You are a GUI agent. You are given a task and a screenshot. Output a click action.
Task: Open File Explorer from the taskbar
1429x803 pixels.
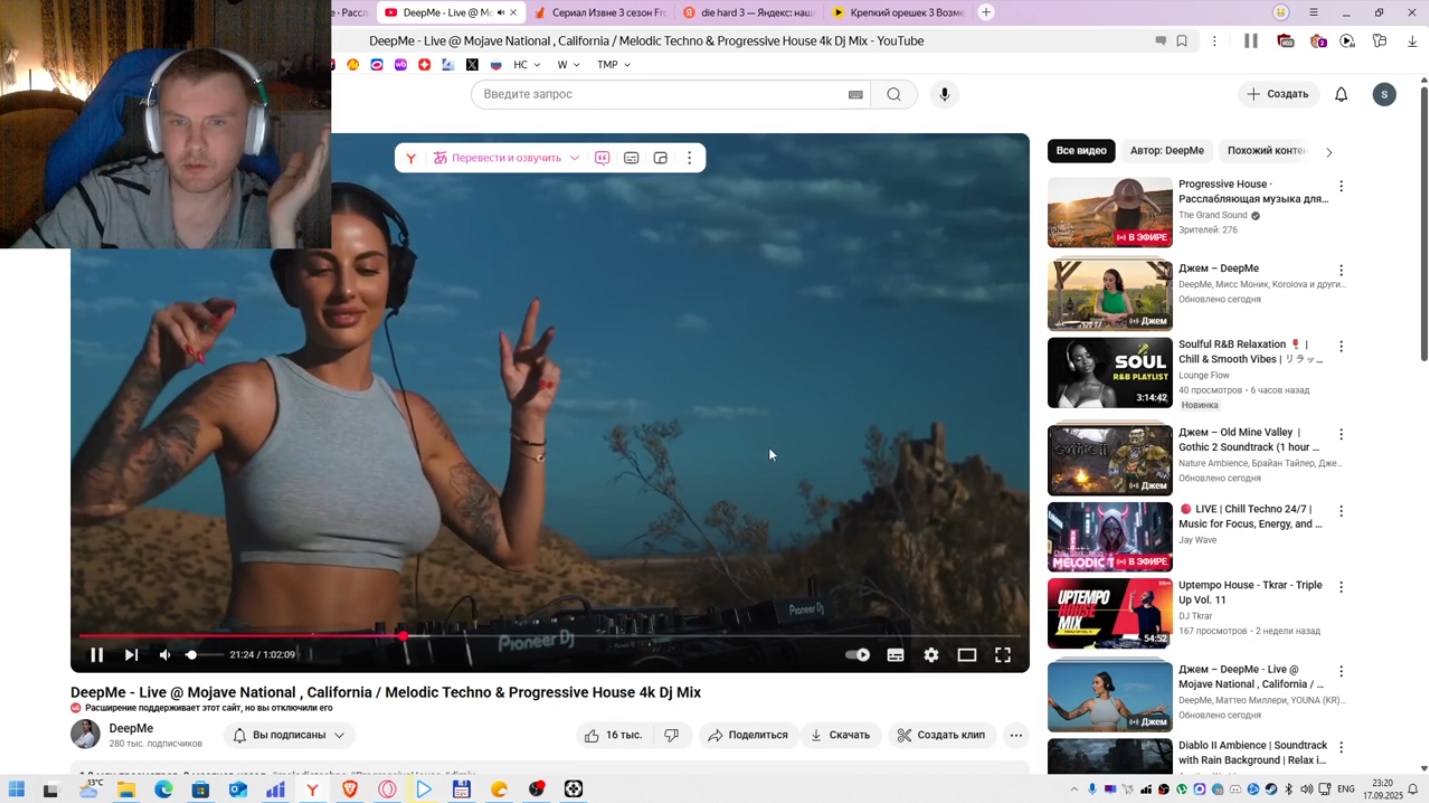point(126,789)
